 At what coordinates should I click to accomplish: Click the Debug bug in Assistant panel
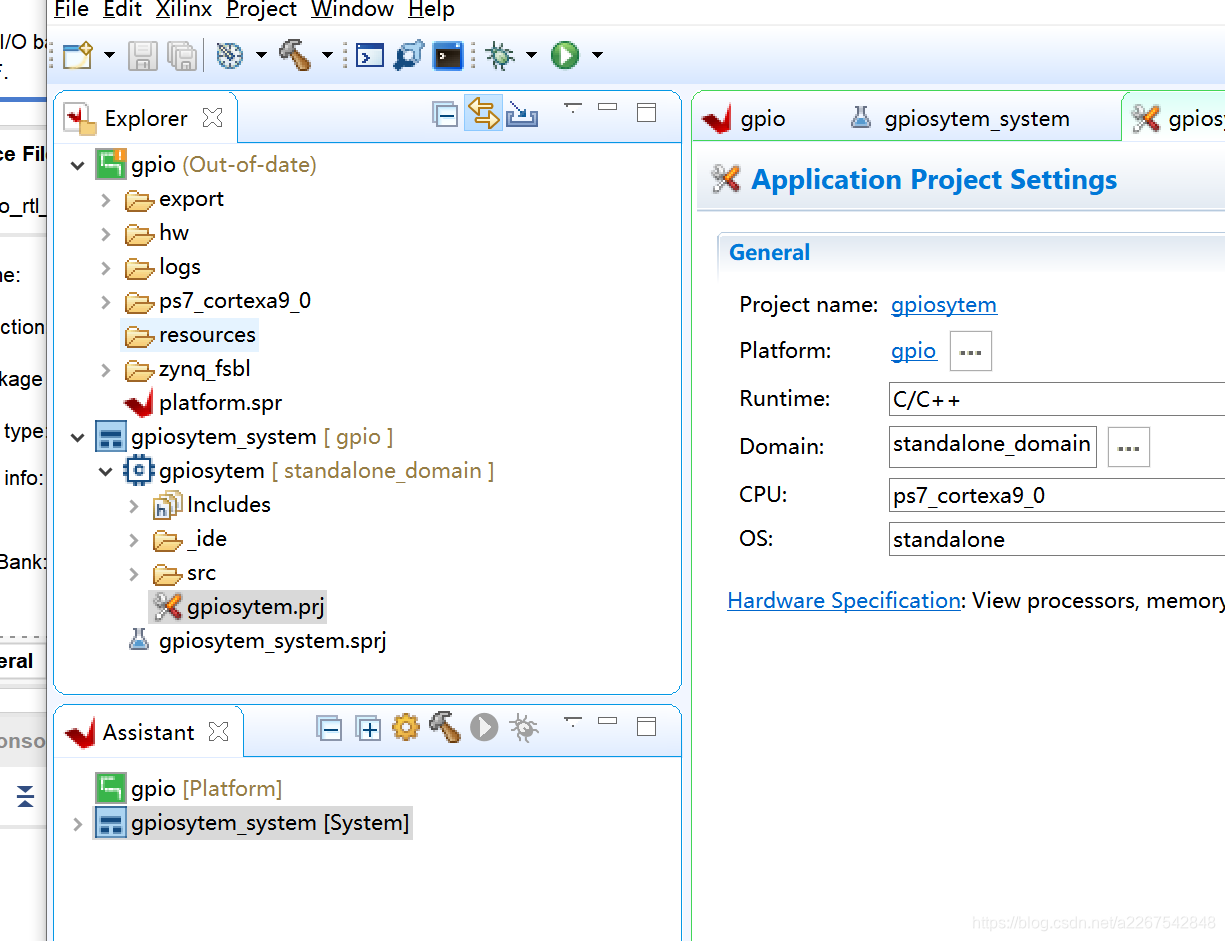(x=523, y=727)
